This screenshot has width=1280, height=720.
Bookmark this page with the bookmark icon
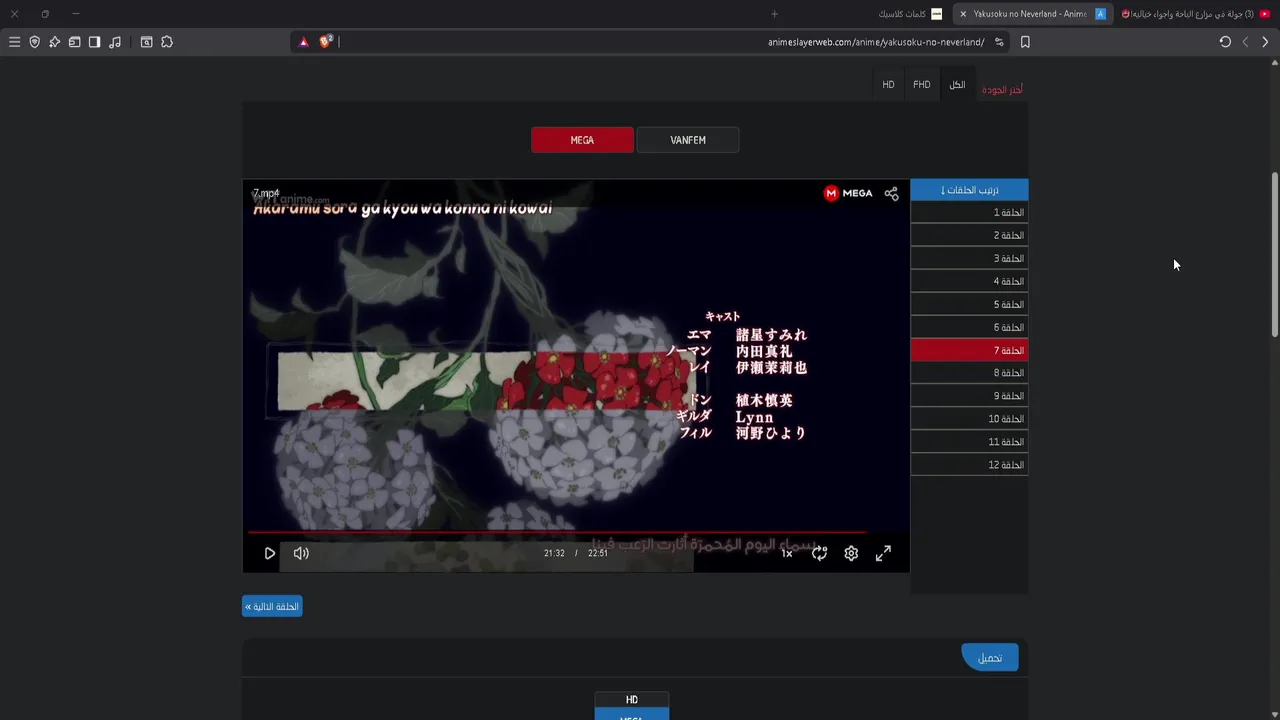(1025, 42)
